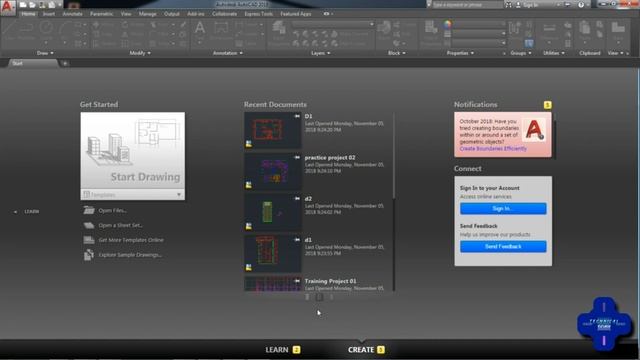Image resolution: width=640 pixels, height=360 pixels.
Task: Expand the Properties panel dropdown
Action: (x=460, y=53)
